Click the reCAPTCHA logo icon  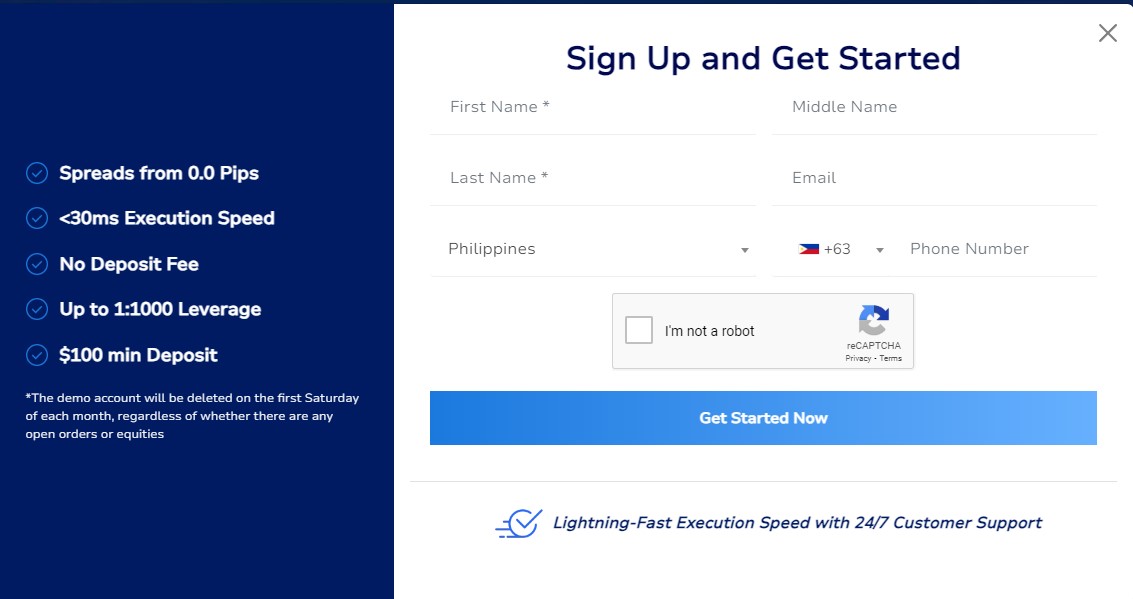click(x=874, y=320)
